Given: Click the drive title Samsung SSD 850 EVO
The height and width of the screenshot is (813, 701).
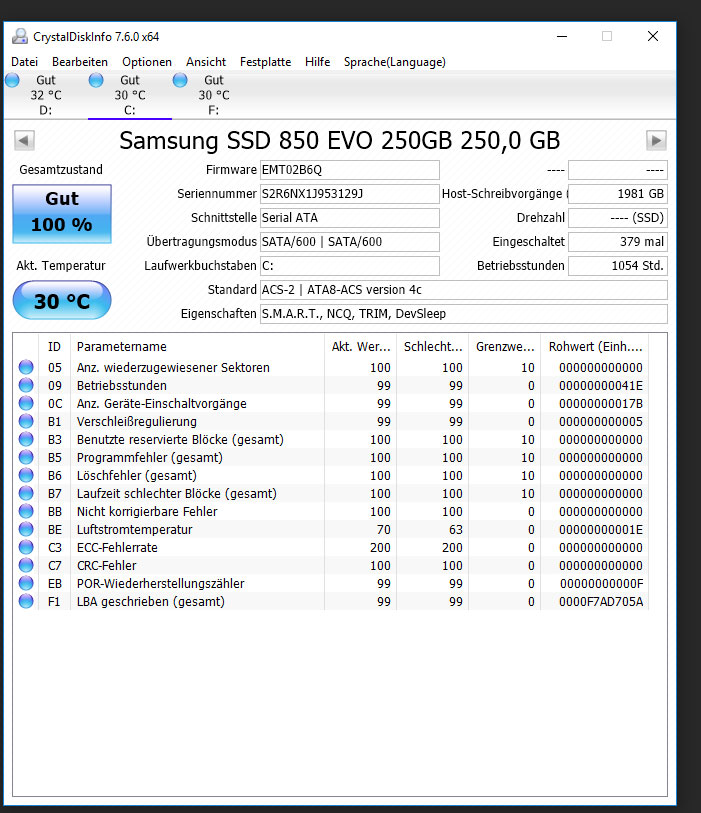Looking at the screenshot, I should [340, 141].
